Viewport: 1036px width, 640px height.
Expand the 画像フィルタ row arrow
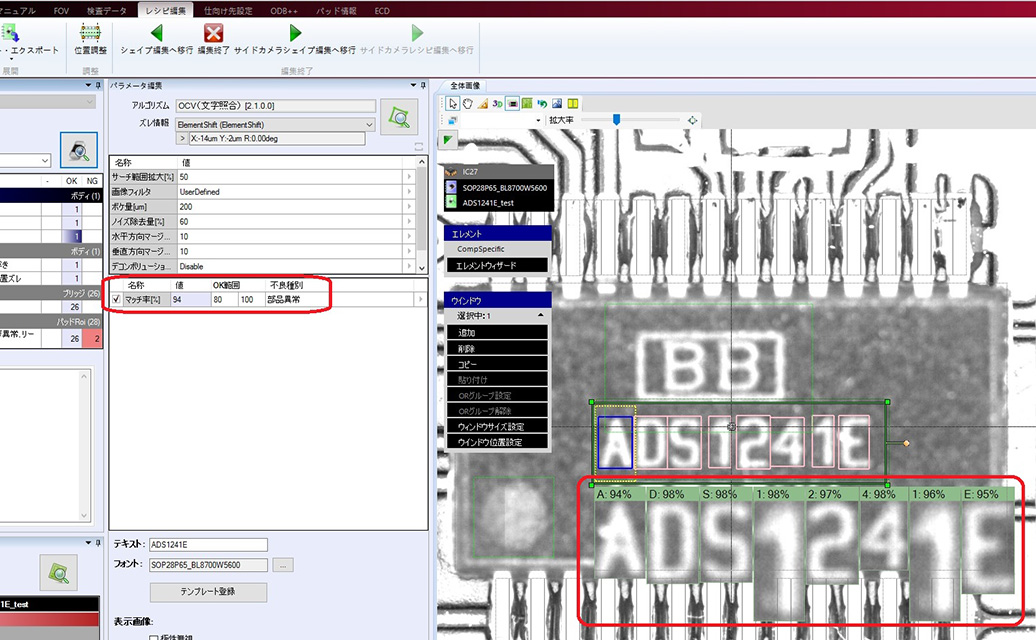pyautogui.click(x=410, y=192)
